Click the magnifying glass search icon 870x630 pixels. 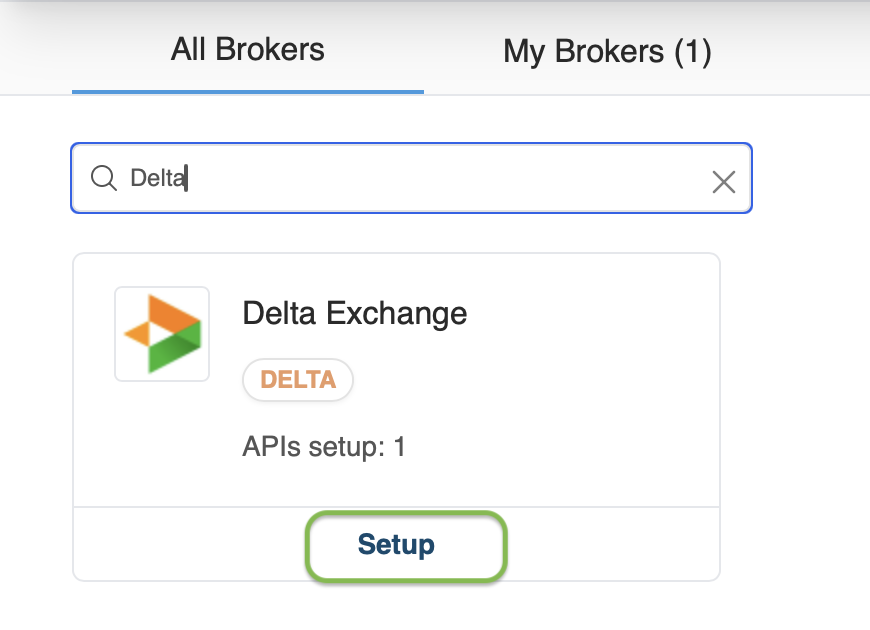click(x=104, y=178)
